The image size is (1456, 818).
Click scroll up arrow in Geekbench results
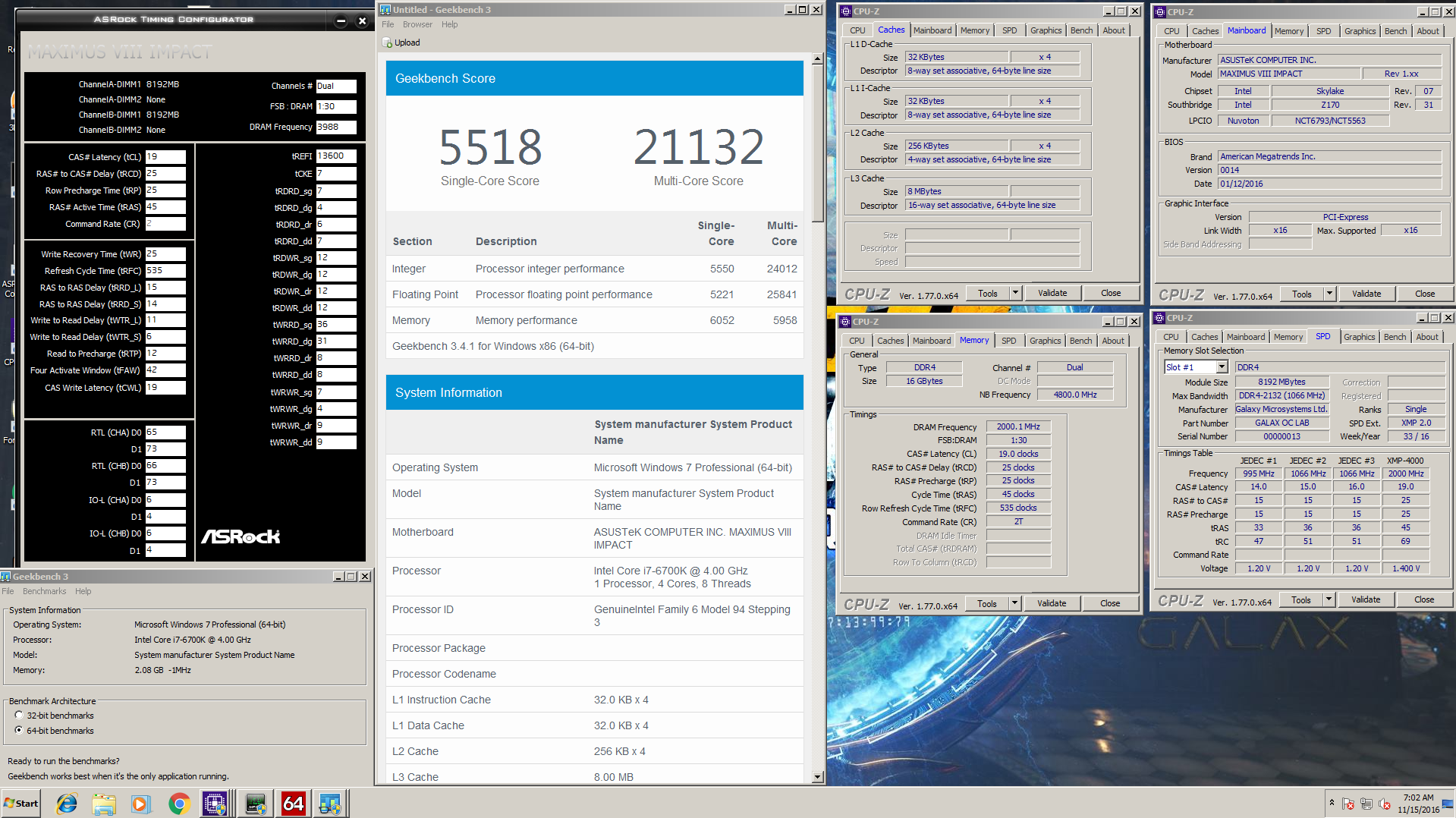pos(817,58)
